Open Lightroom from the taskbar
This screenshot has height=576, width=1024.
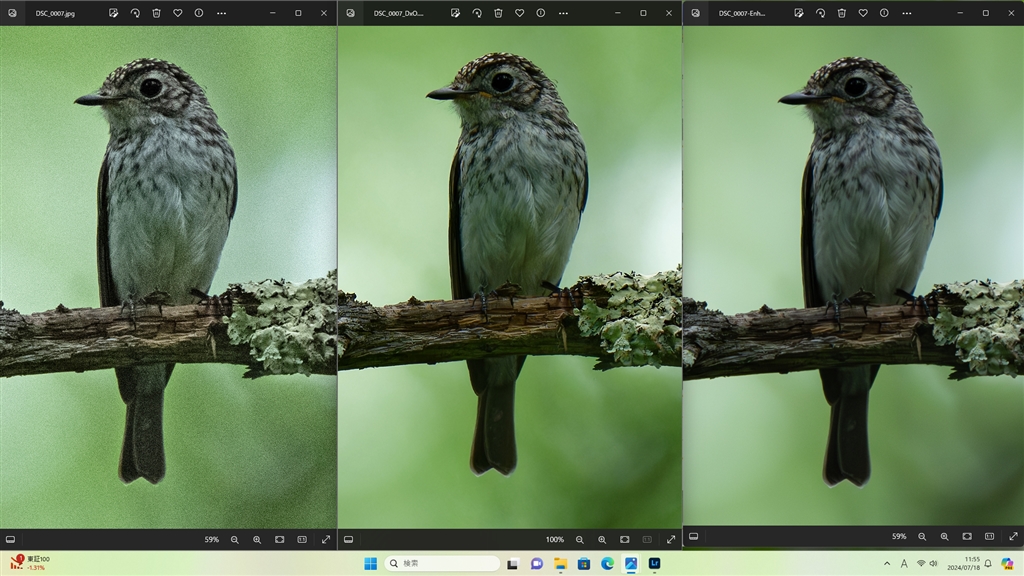[x=654, y=563]
